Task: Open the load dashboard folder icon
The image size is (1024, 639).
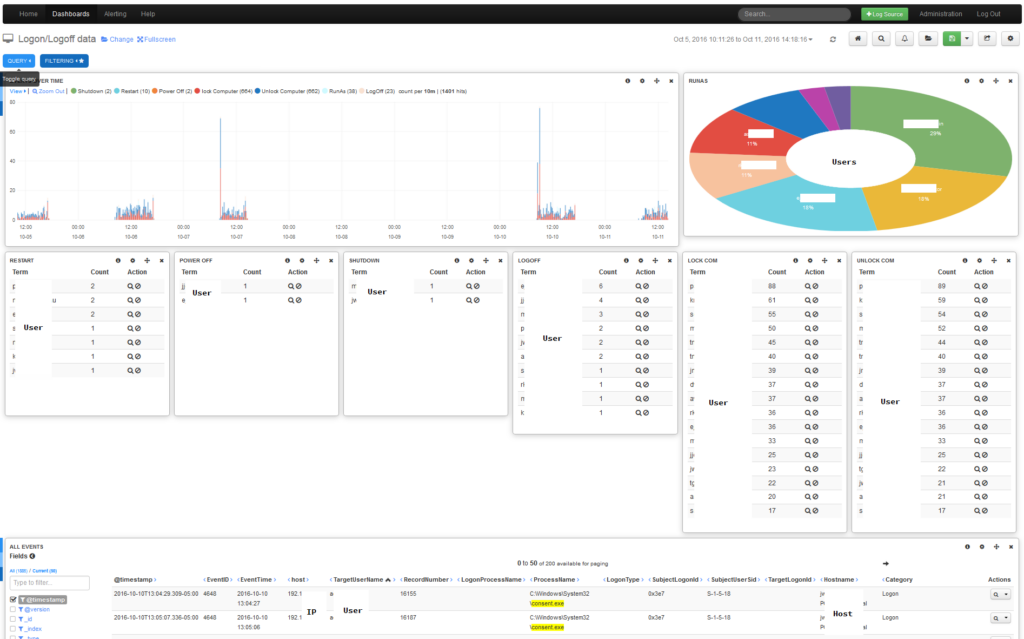Action: click(x=928, y=39)
